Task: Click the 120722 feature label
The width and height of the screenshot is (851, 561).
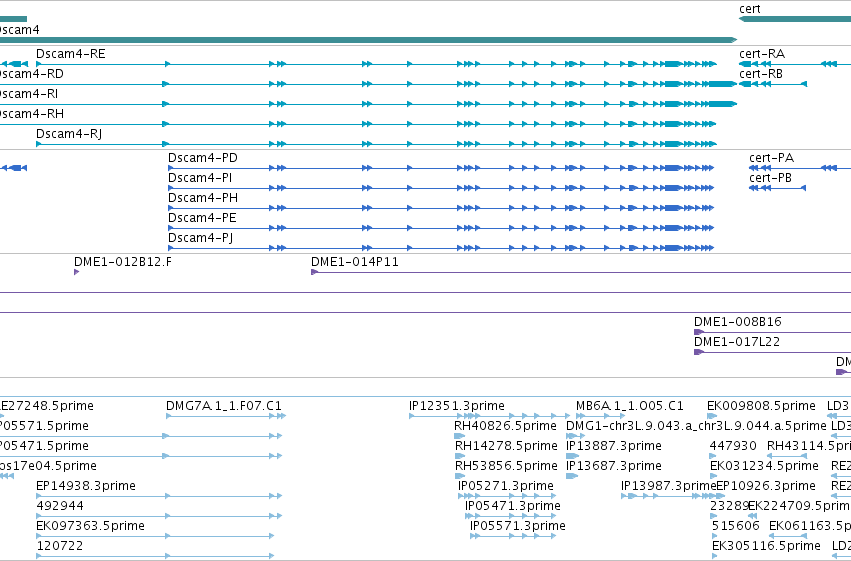Action: coord(59,546)
